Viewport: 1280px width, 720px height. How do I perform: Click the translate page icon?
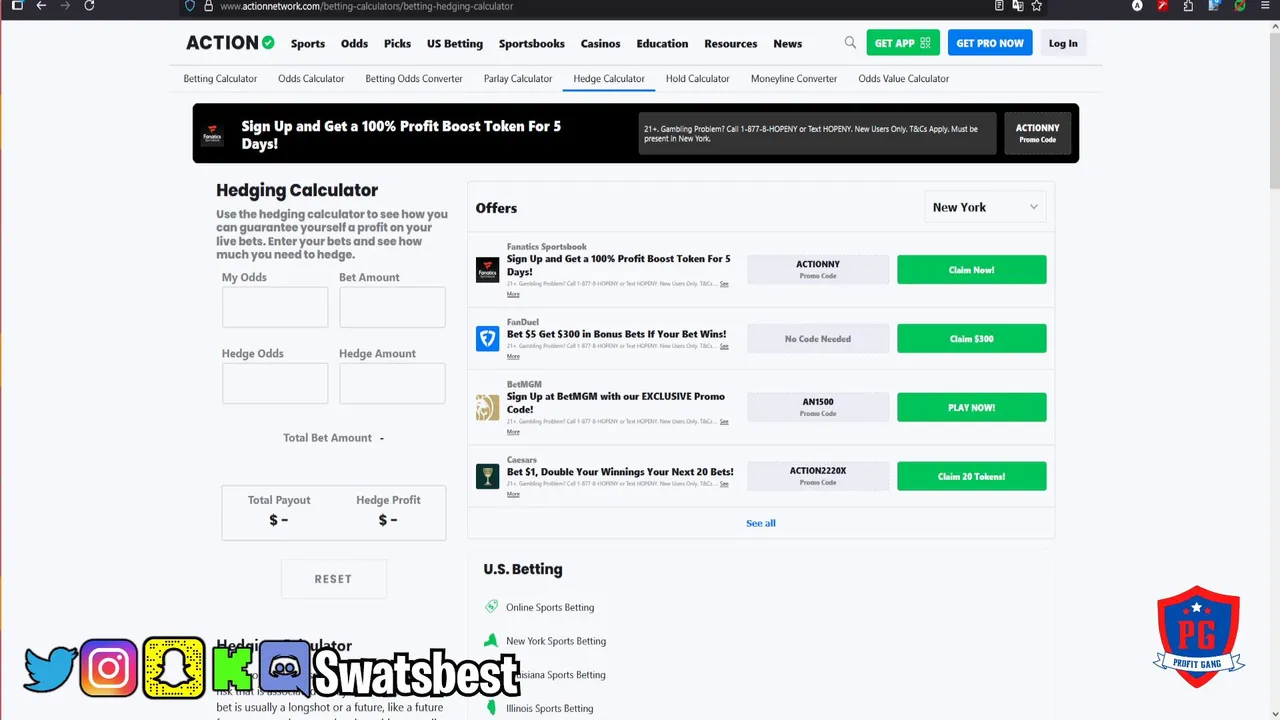tap(1018, 6)
